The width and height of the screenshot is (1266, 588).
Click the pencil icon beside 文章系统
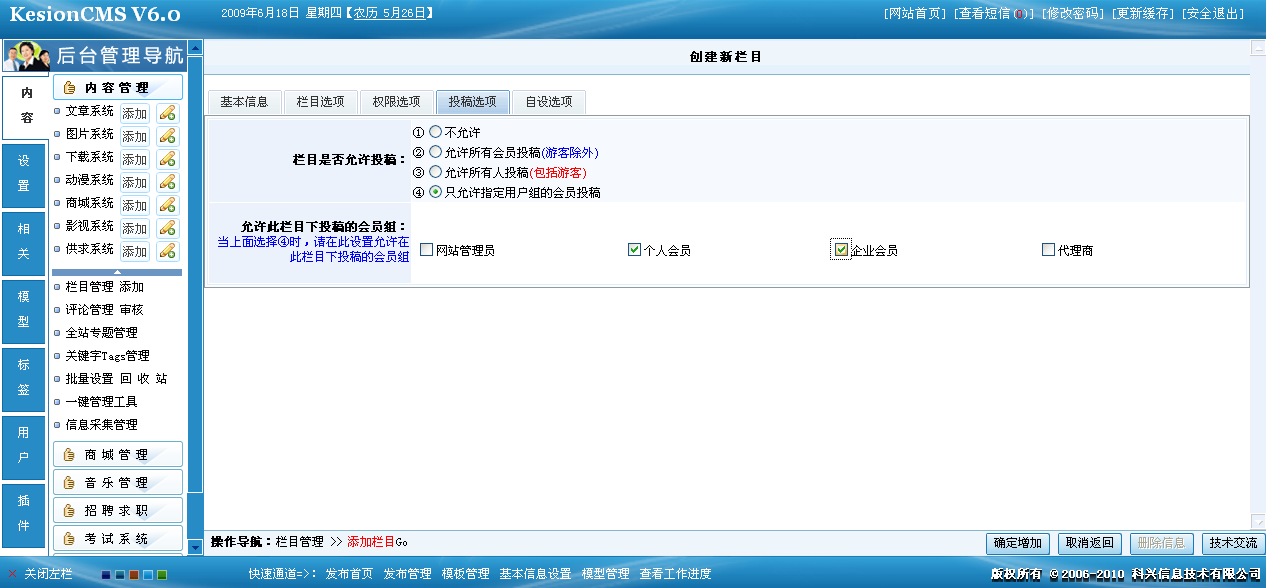pyautogui.click(x=167, y=113)
